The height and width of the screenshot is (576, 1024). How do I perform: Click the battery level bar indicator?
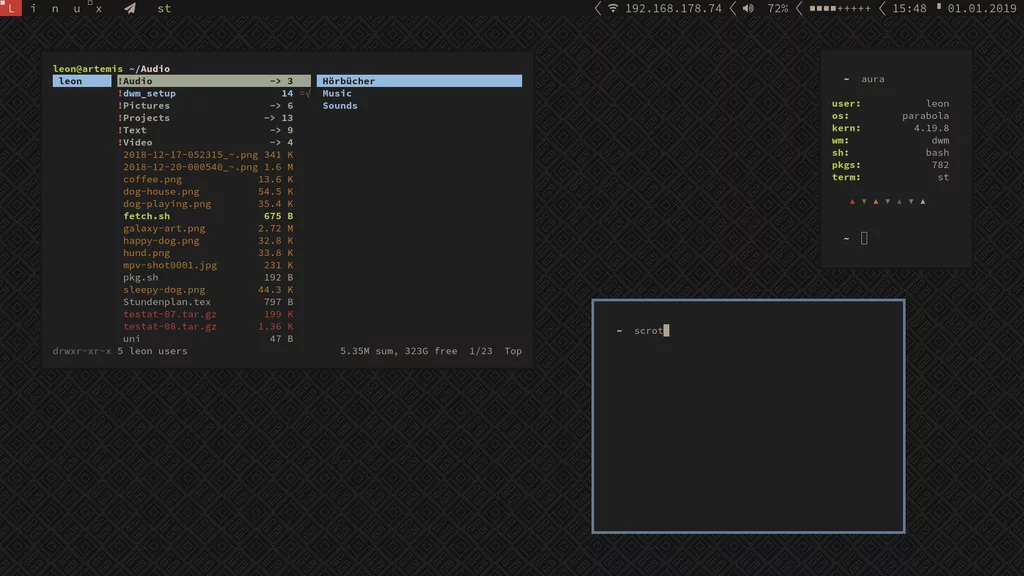[x=840, y=8]
